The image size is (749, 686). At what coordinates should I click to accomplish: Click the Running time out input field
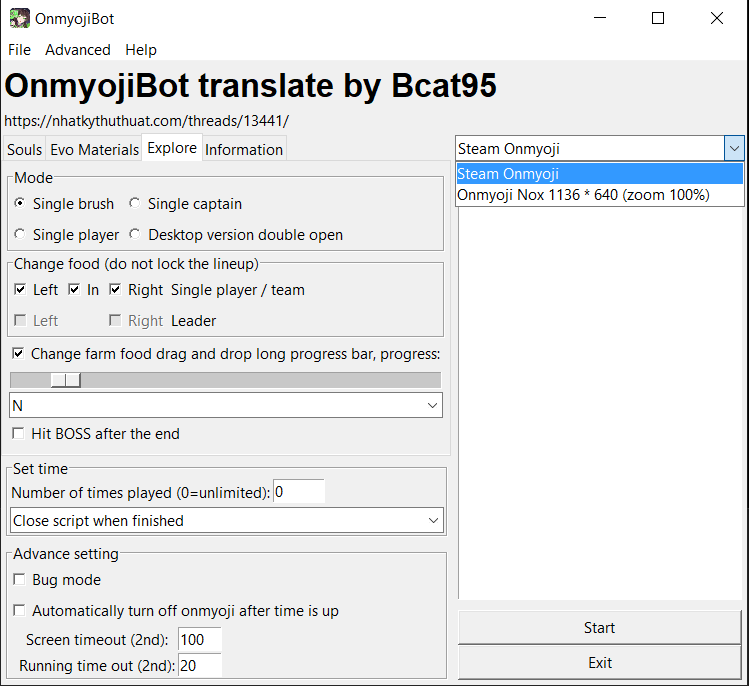click(x=200, y=665)
